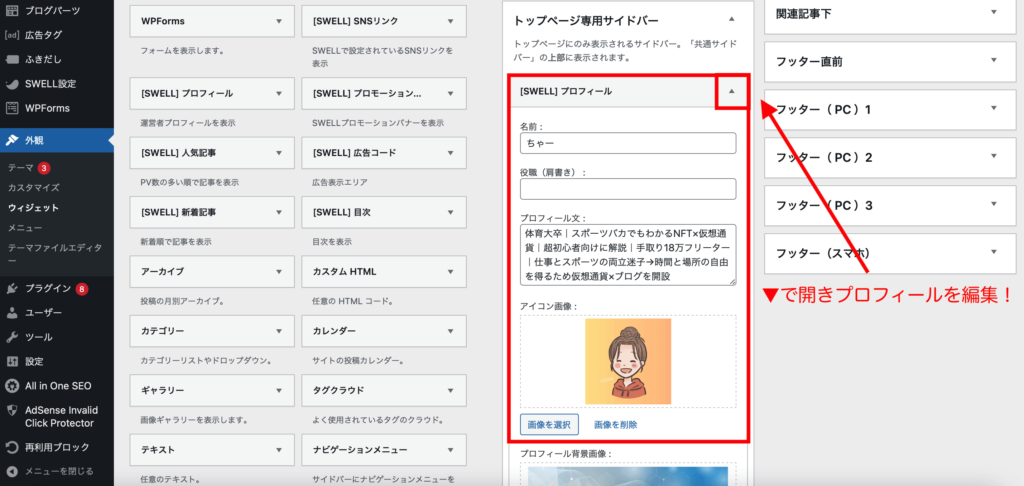Collapse the open [SWELL] プロフィール widget arrow
Image resolution: width=1024 pixels, height=486 pixels.
point(731,91)
